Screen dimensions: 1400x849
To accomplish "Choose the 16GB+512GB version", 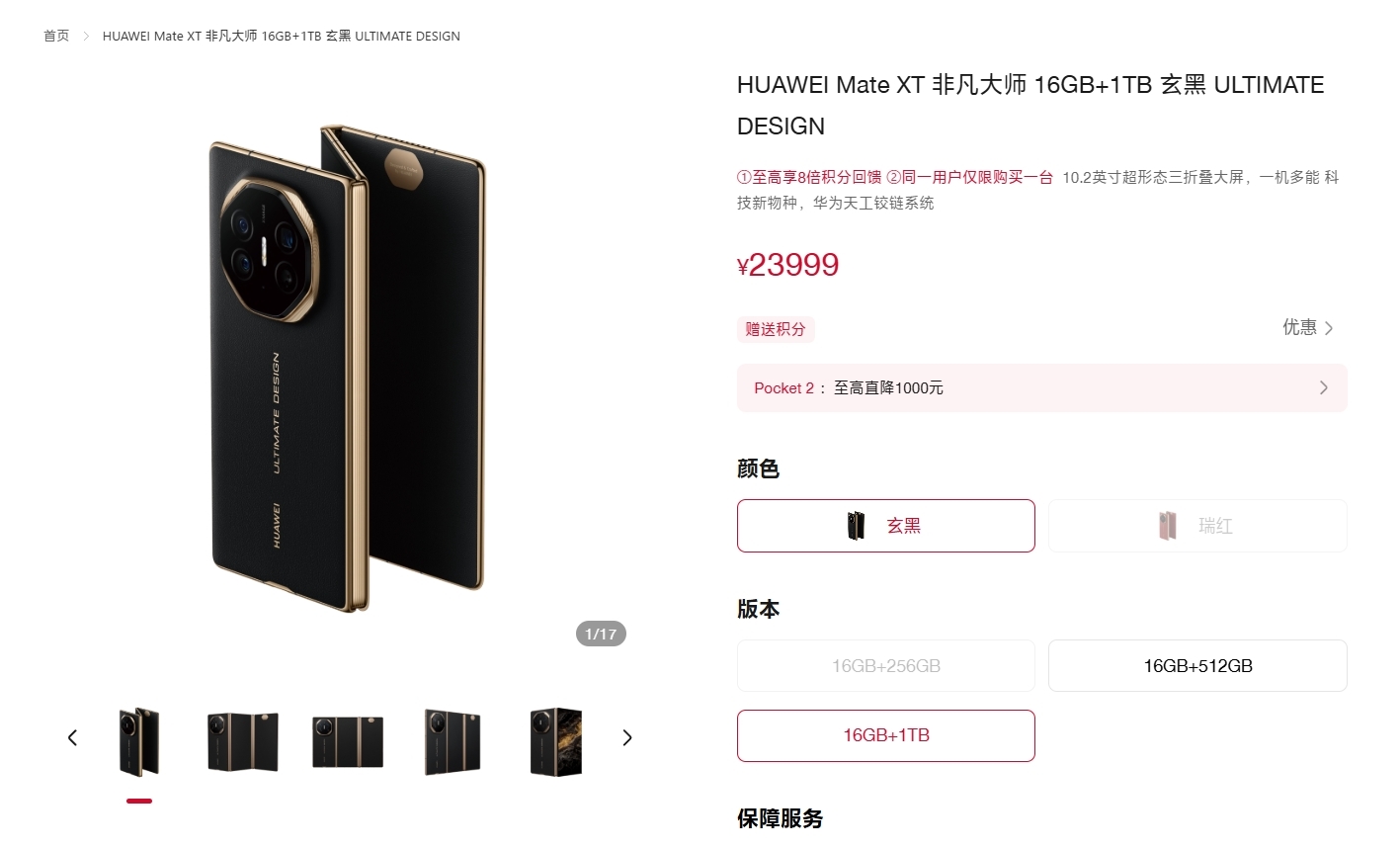I will point(1197,666).
